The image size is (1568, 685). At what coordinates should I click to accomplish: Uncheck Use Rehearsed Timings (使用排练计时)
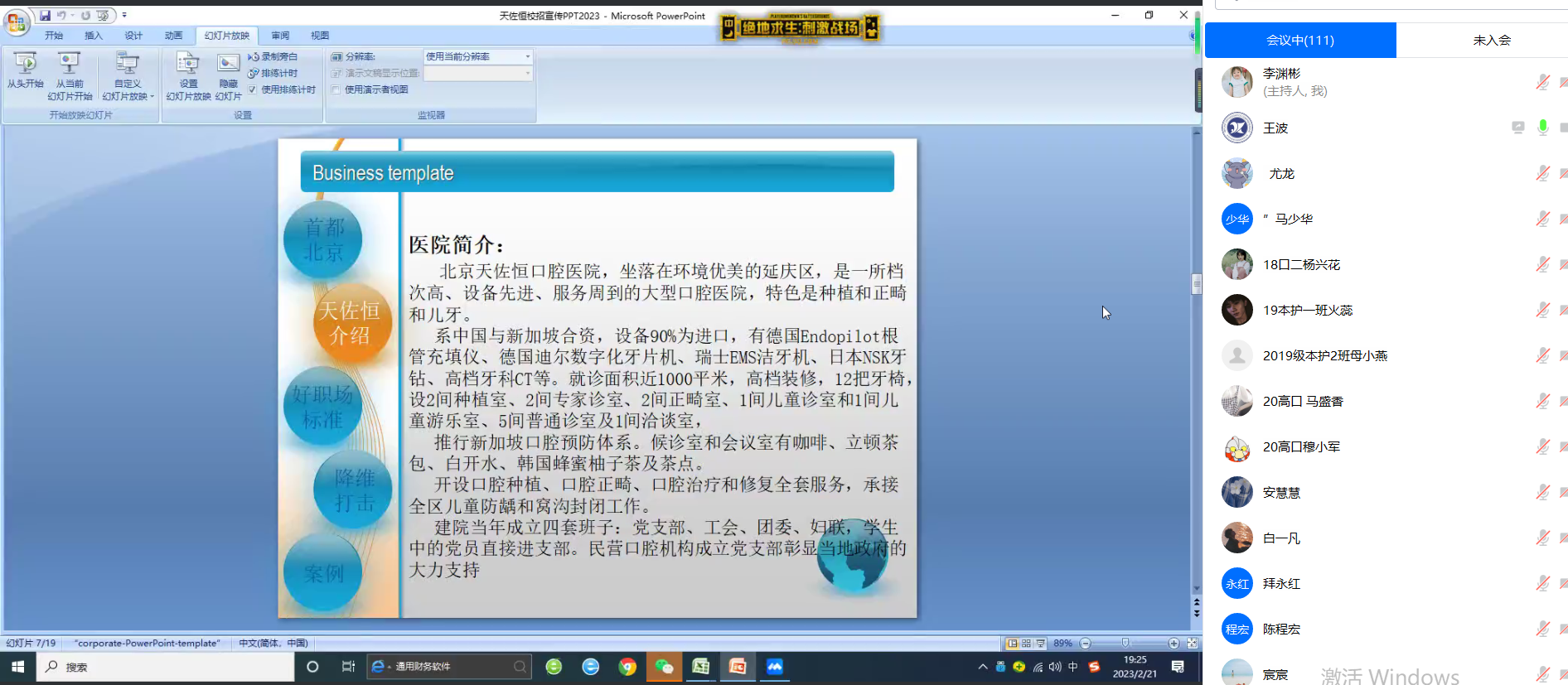click(x=253, y=89)
